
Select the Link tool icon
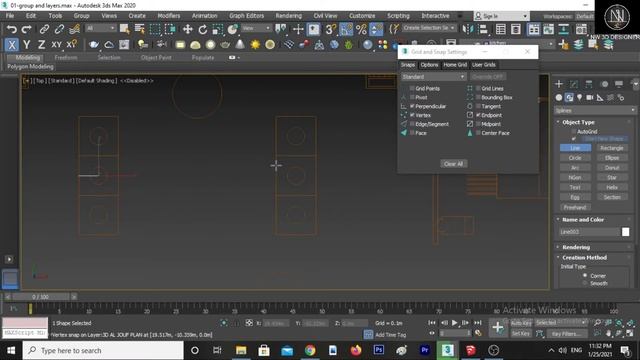coord(44,29)
